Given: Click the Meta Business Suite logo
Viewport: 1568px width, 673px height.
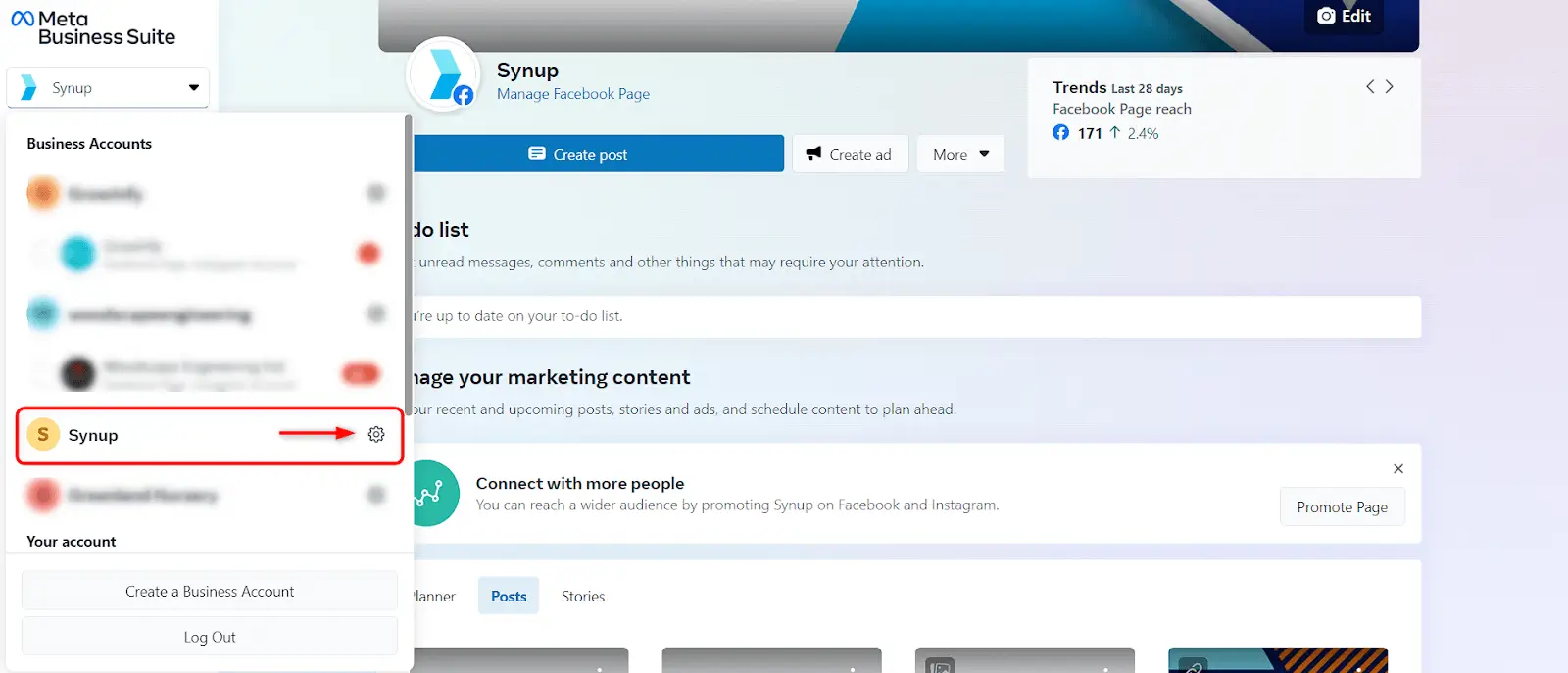Looking at the screenshot, I should (93, 27).
